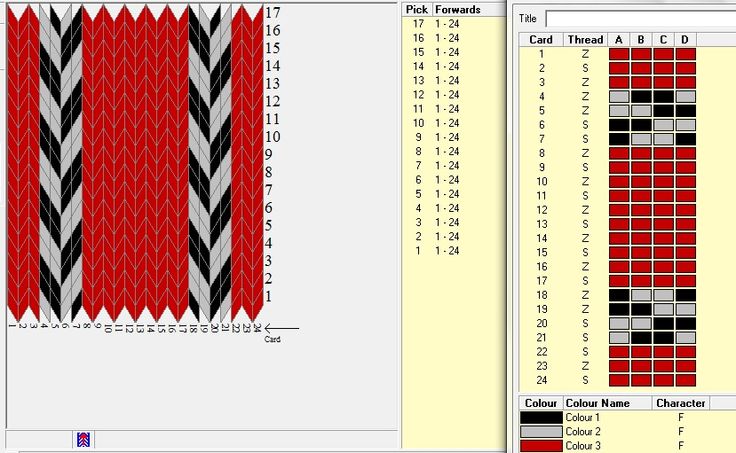Click the Thread column header
Image resolution: width=736 pixels, height=453 pixels.
584,40
